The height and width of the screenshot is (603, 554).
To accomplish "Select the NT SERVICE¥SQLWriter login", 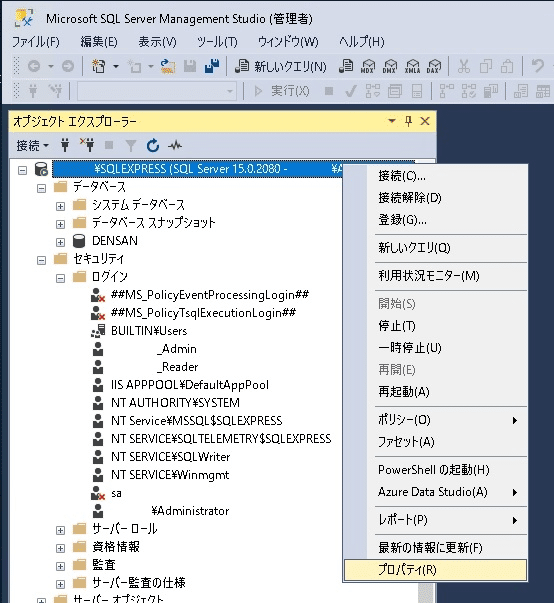I will click(x=170, y=457).
